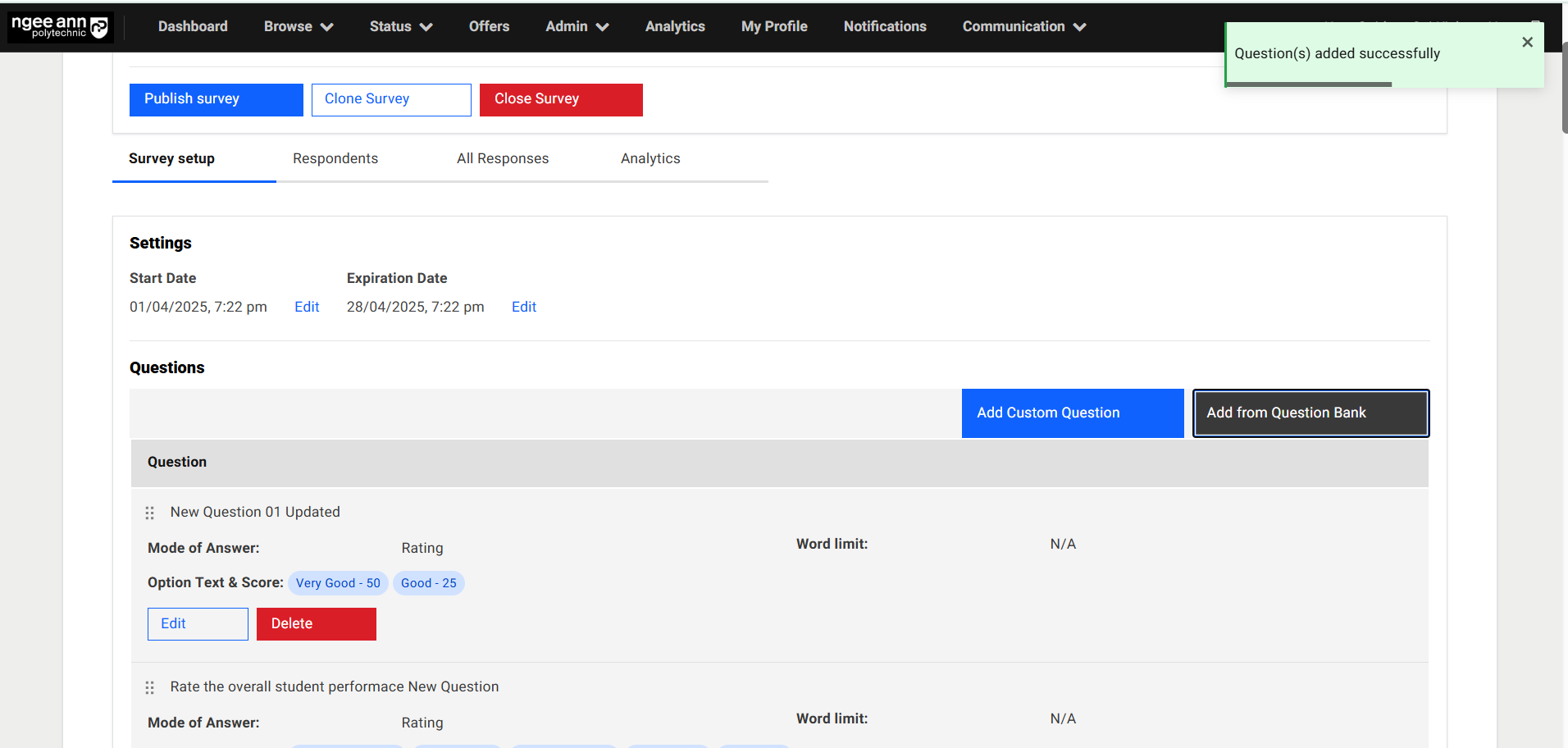The height and width of the screenshot is (748, 1568).
Task: Grab drag handle for New Question 01 Updated
Action: point(150,513)
